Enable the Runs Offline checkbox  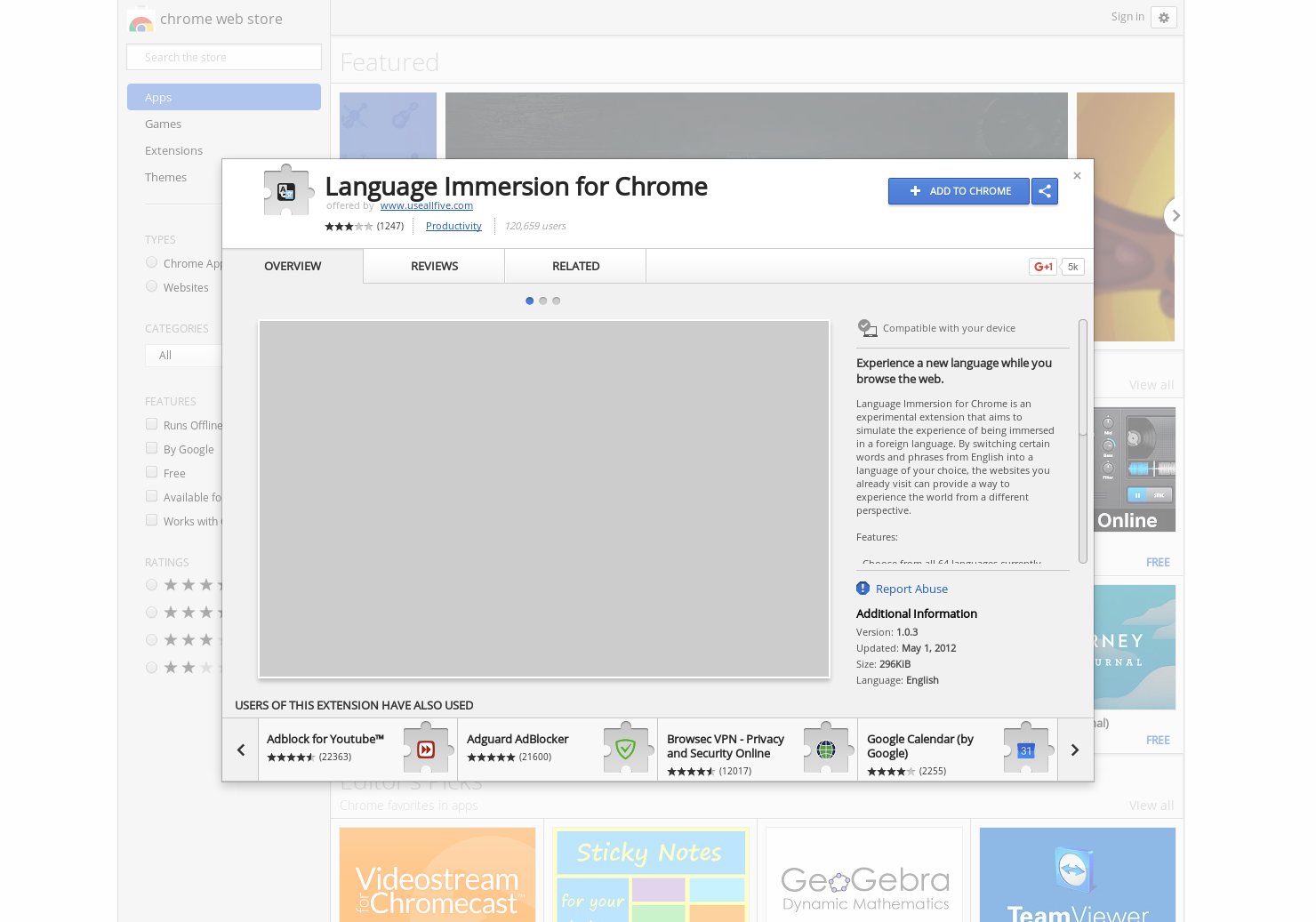click(x=152, y=424)
